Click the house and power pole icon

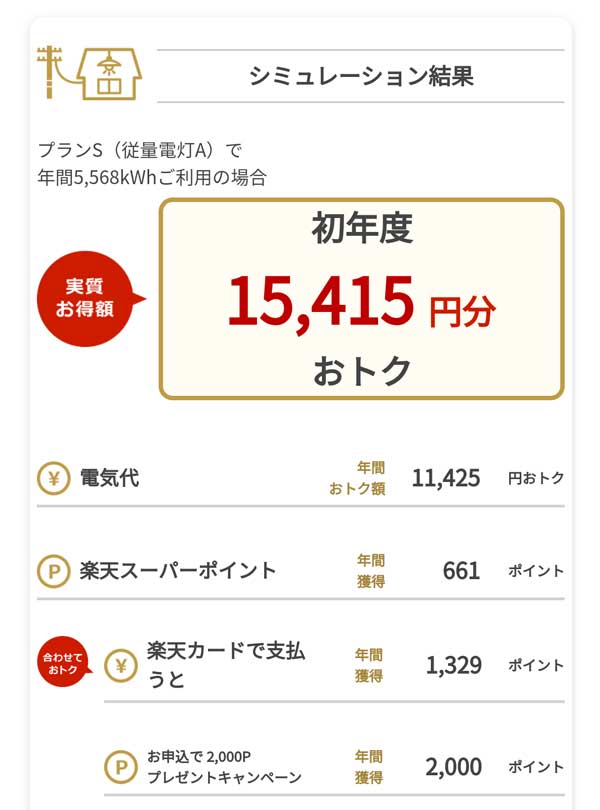point(88,72)
